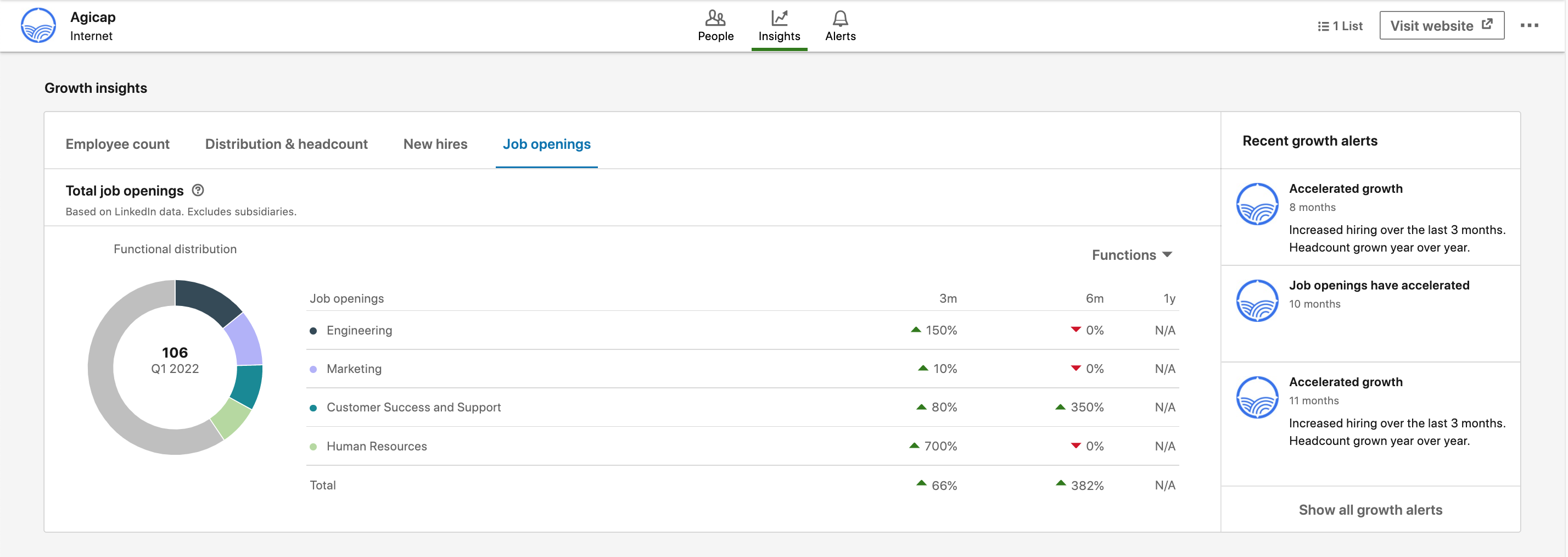Click Human Resources 3m value 700%
Image resolution: width=1568 pixels, height=557 pixels.
[940, 446]
